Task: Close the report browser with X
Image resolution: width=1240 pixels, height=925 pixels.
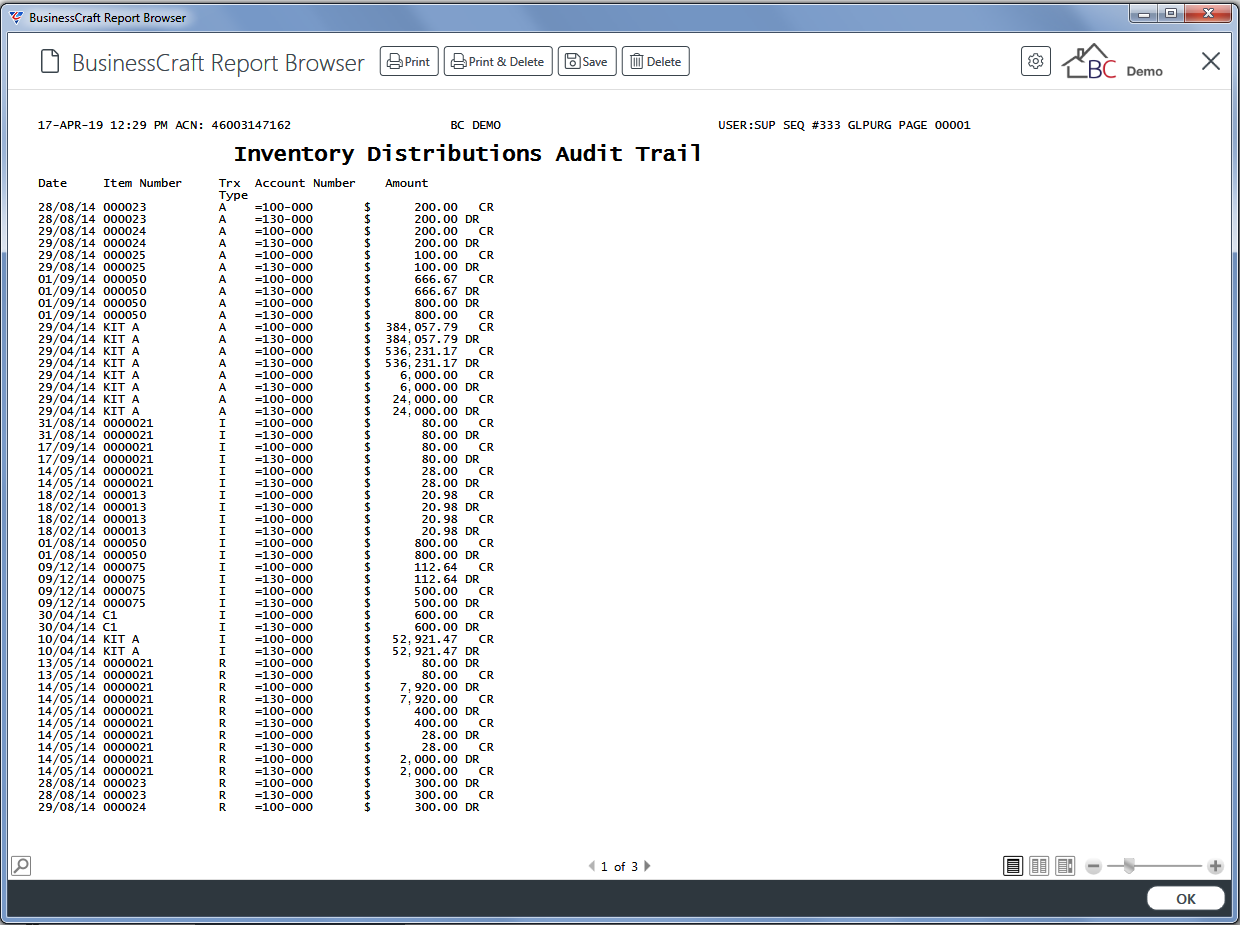Action: (1211, 61)
